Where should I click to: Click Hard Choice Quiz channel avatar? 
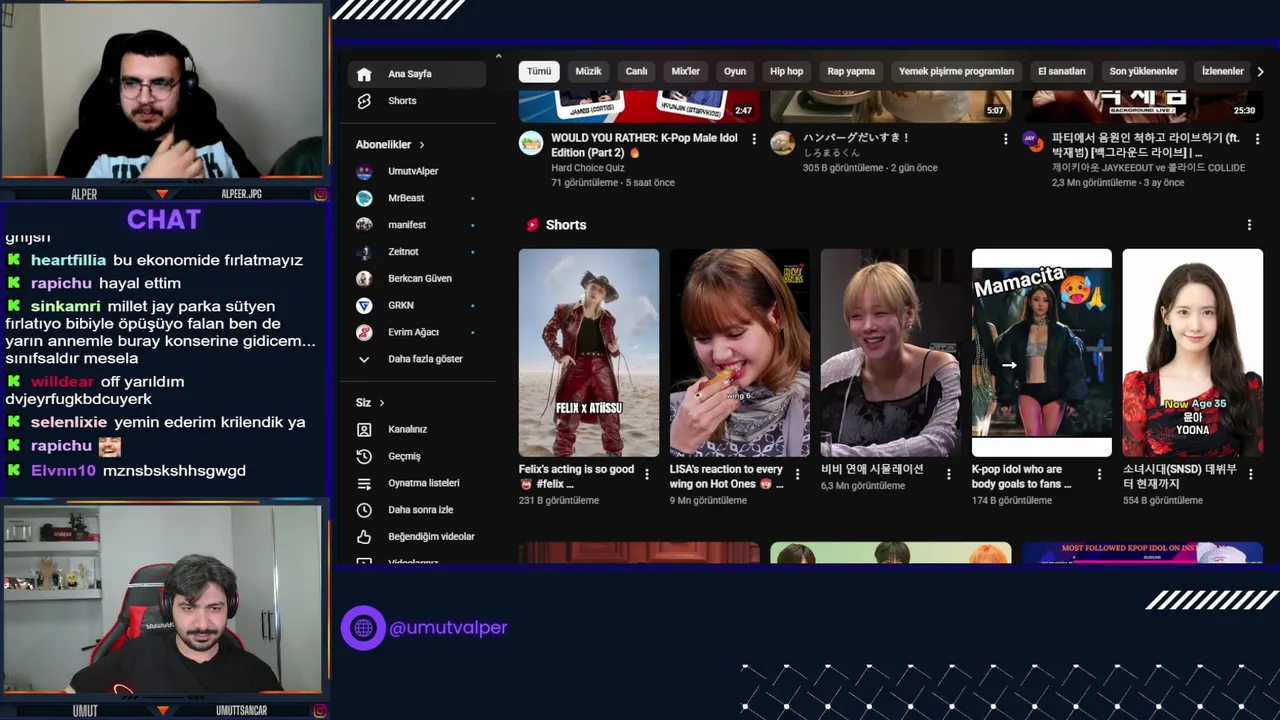pyautogui.click(x=531, y=143)
